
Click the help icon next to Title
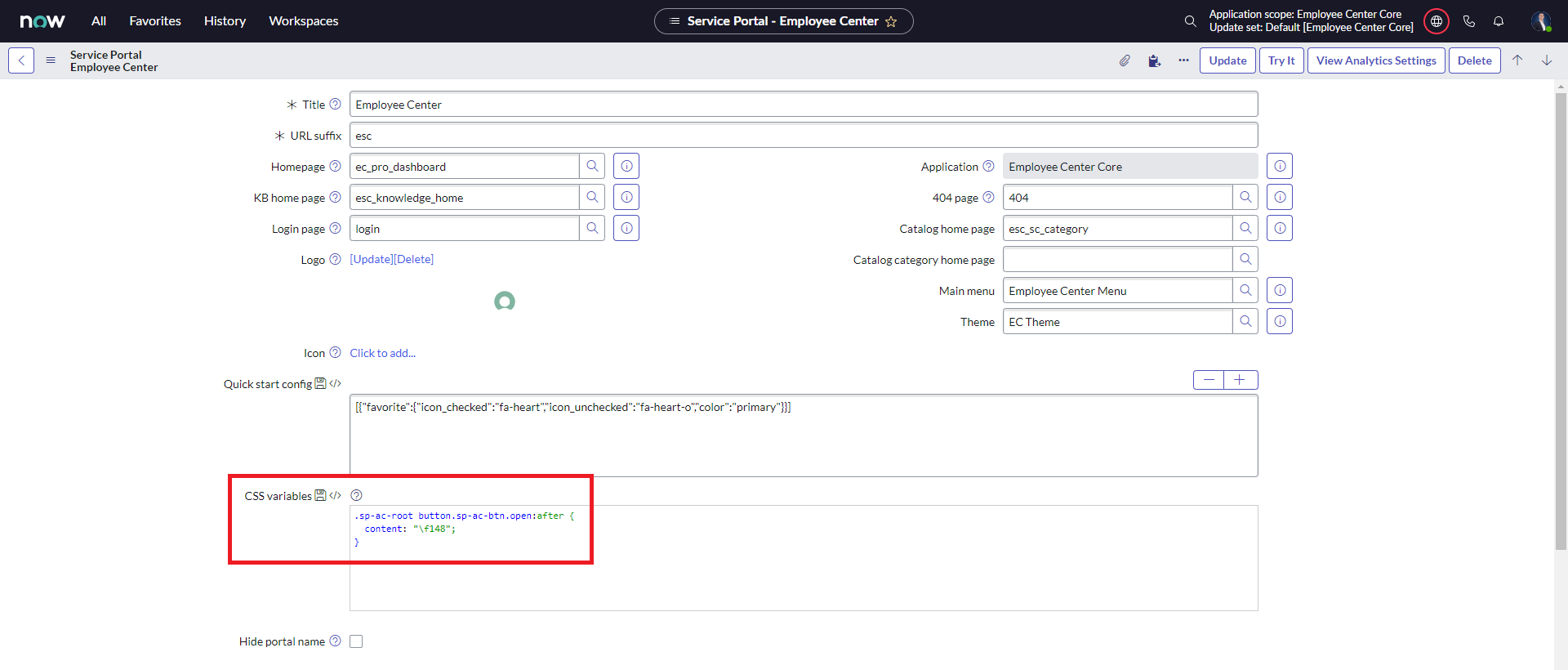(335, 104)
